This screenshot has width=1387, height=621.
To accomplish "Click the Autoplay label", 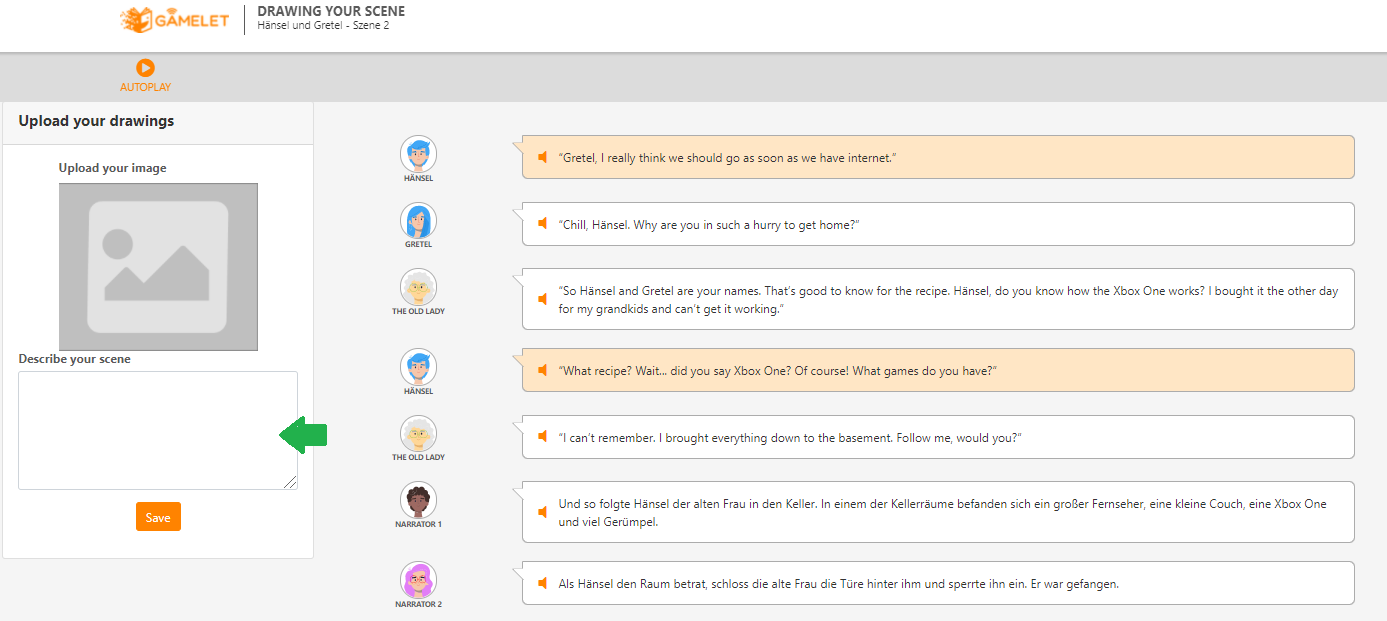I will 145,88.
